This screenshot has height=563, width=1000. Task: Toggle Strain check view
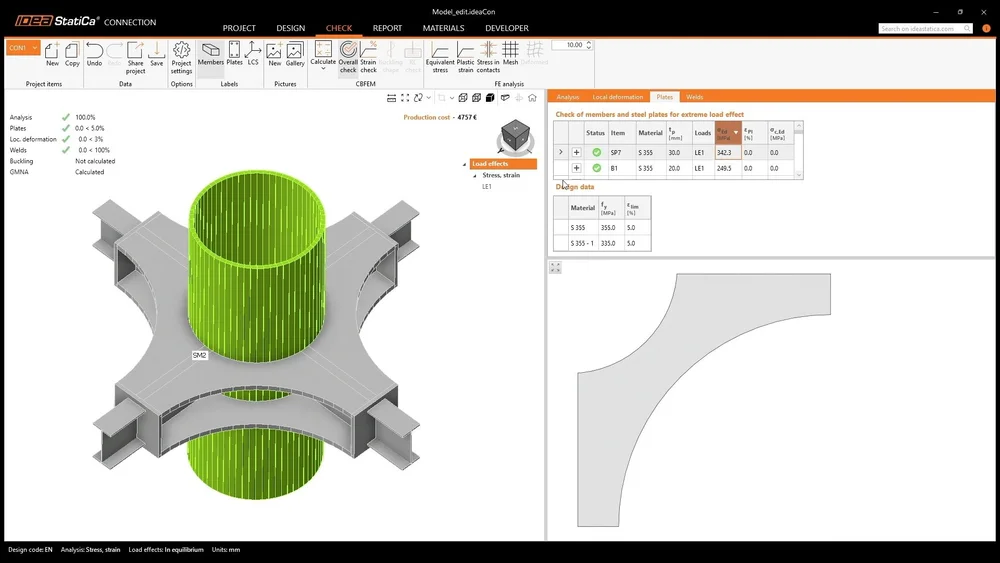[x=368, y=57]
